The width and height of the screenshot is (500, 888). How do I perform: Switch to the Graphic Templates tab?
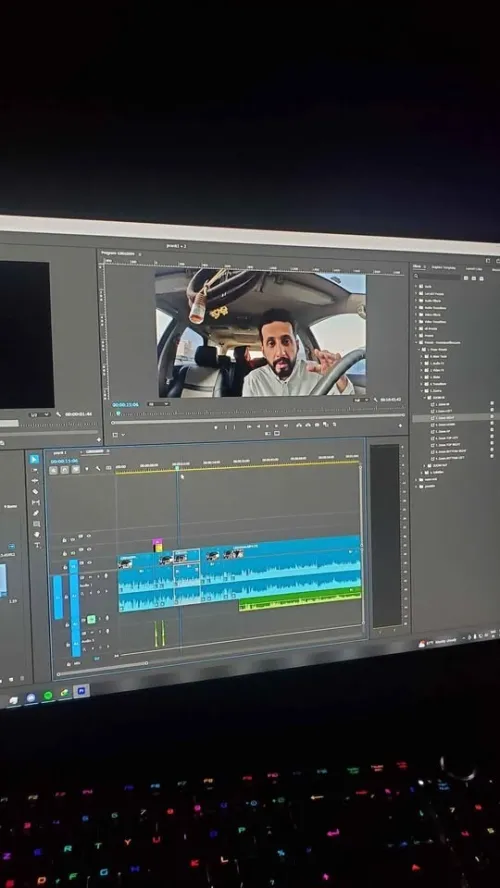coord(443,268)
